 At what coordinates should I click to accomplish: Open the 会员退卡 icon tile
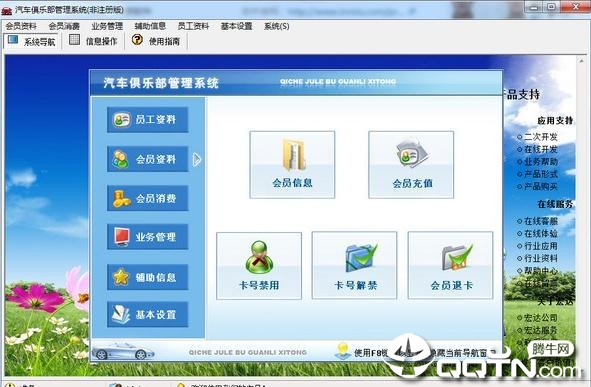coord(450,266)
